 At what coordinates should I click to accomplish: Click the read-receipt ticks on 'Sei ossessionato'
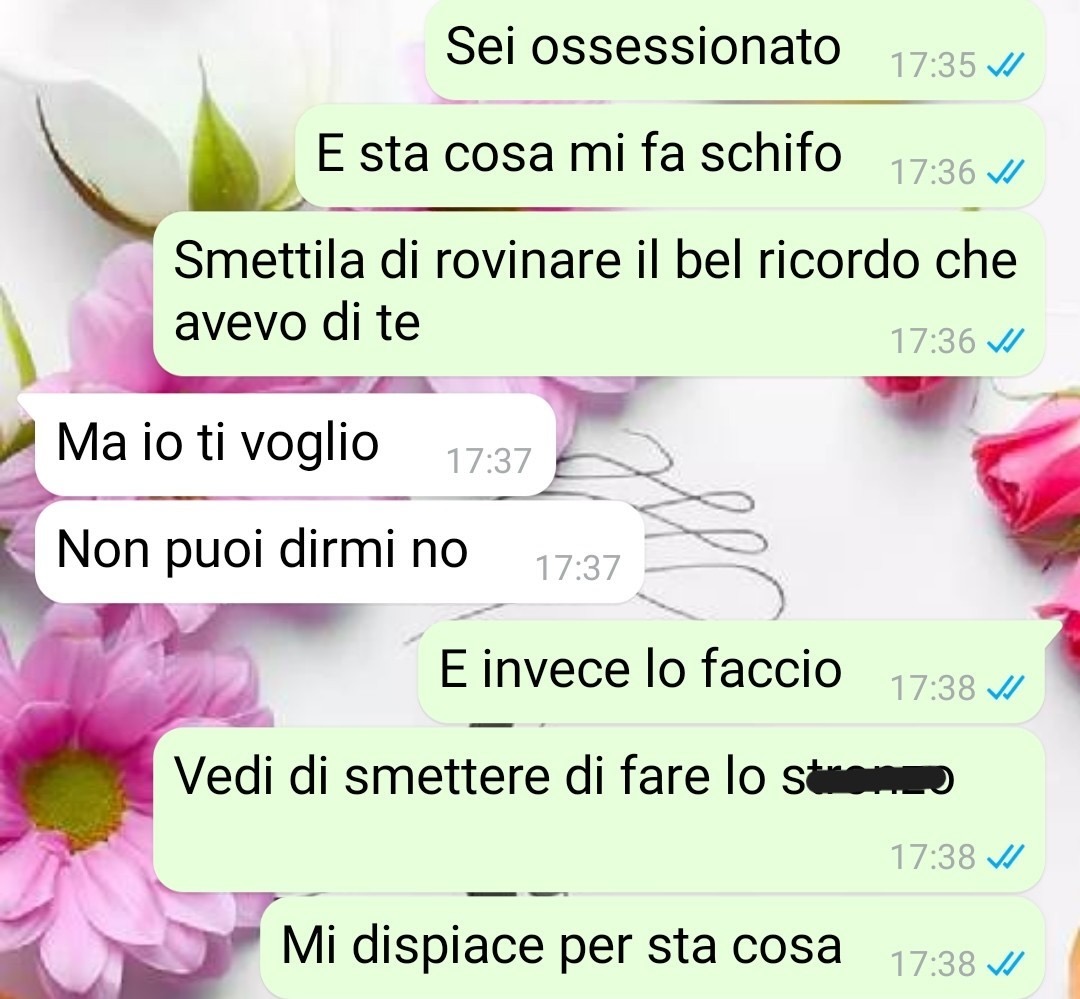1006,65
